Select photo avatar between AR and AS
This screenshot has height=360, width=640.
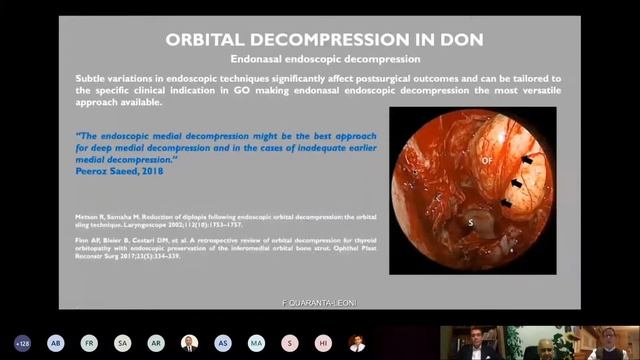189,344
